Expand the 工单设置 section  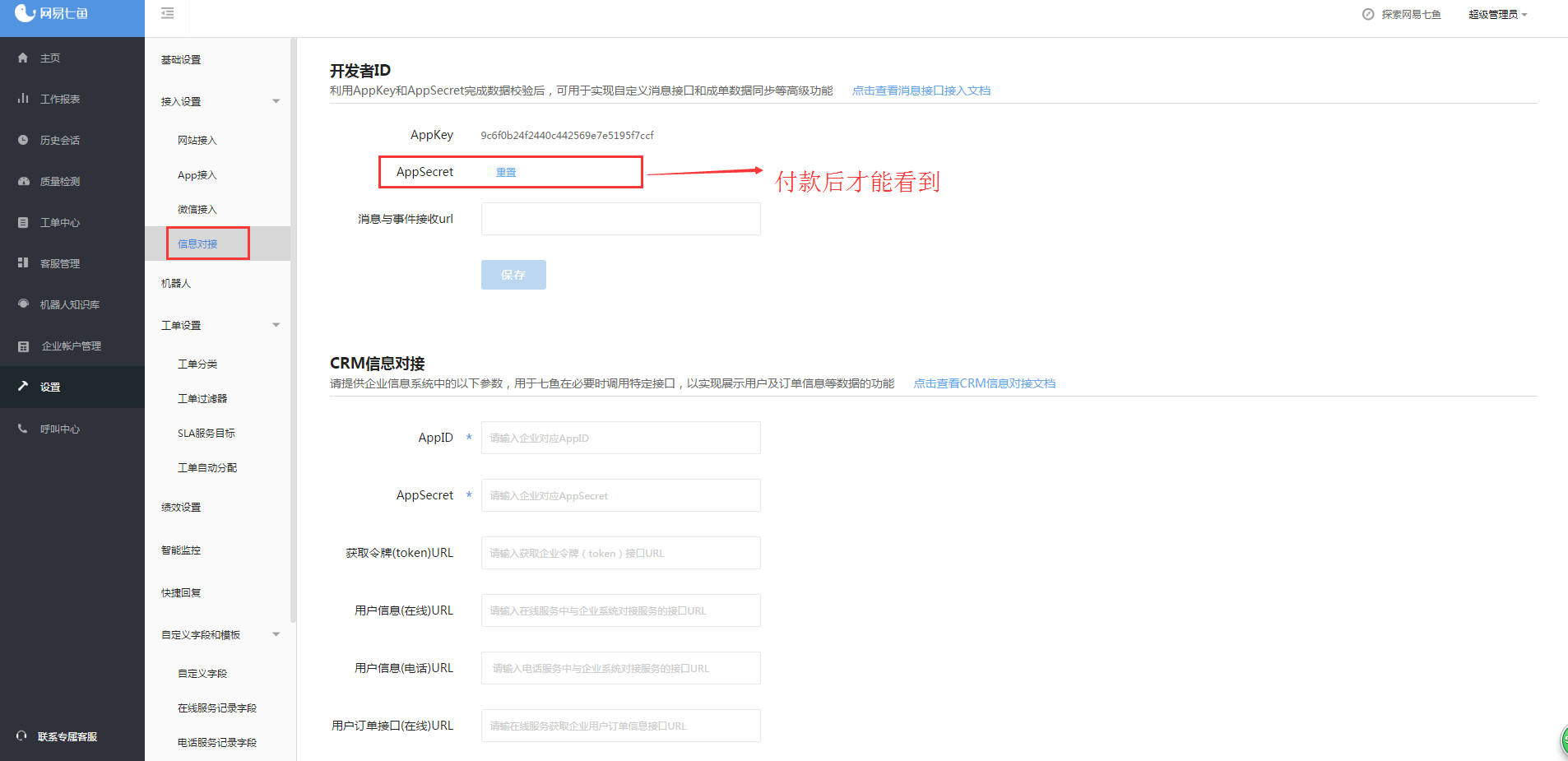point(276,324)
